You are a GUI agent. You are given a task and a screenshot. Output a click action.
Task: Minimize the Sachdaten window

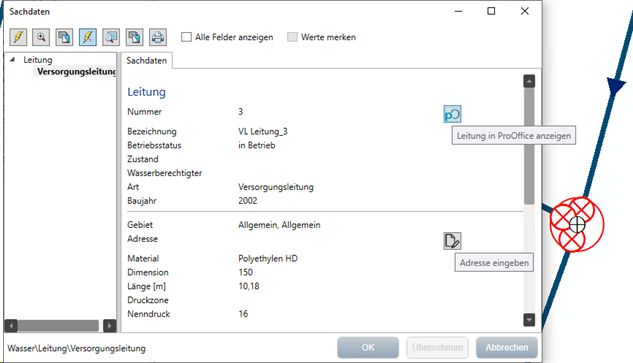(458, 11)
